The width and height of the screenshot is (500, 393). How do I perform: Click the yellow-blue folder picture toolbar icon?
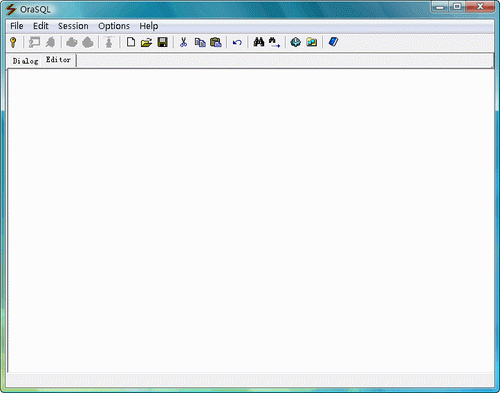click(312, 42)
